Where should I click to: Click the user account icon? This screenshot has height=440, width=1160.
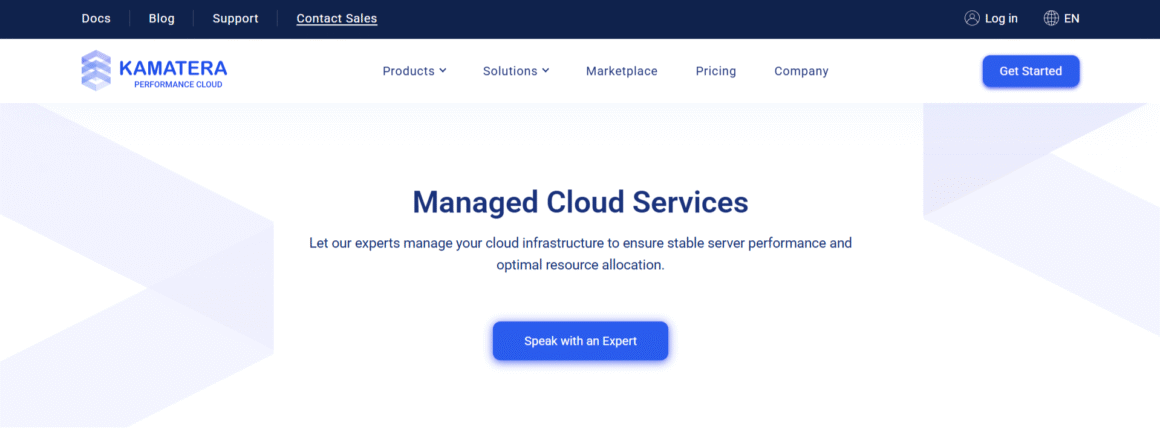(x=972, y=18)
